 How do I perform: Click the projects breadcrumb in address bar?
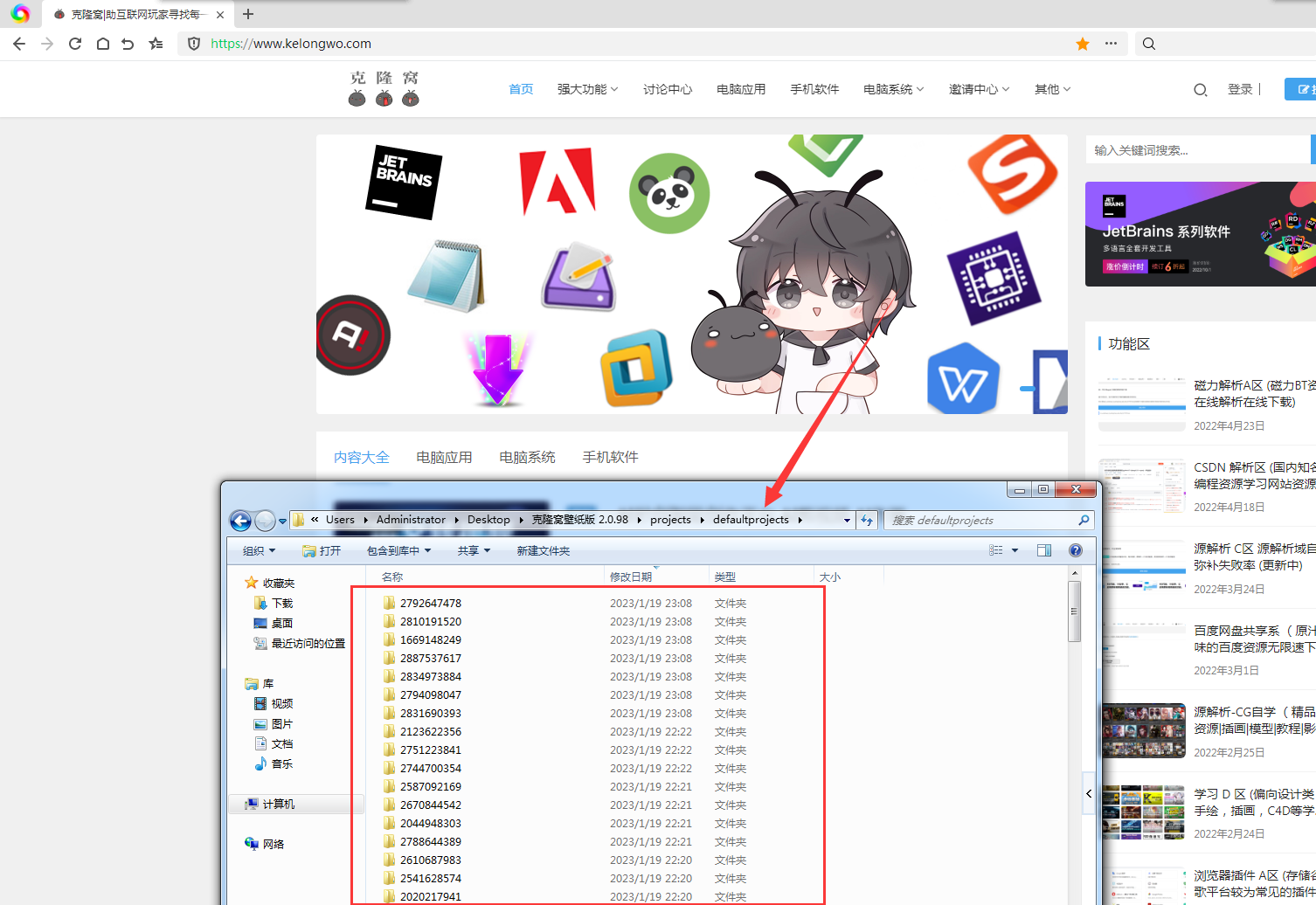670,519
